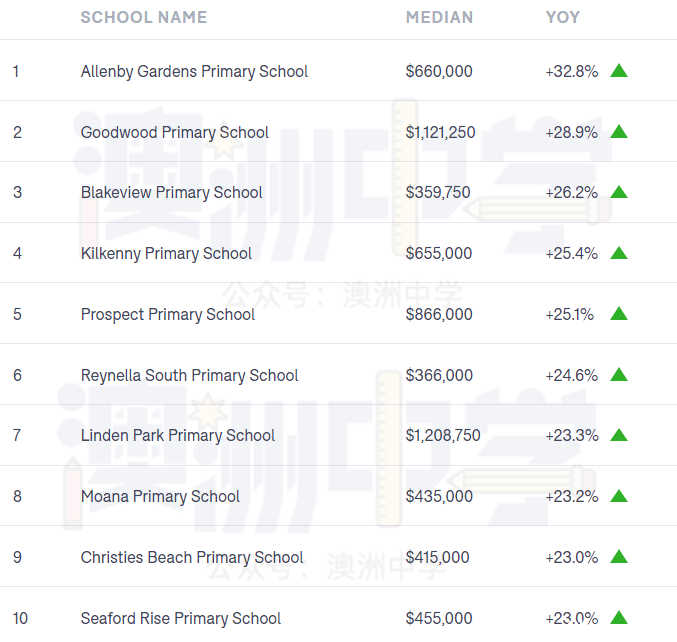Click the $1,121,250 median price
Image resolution: width=677 pixels, height=642 pixels.
(x=440, y=132)
